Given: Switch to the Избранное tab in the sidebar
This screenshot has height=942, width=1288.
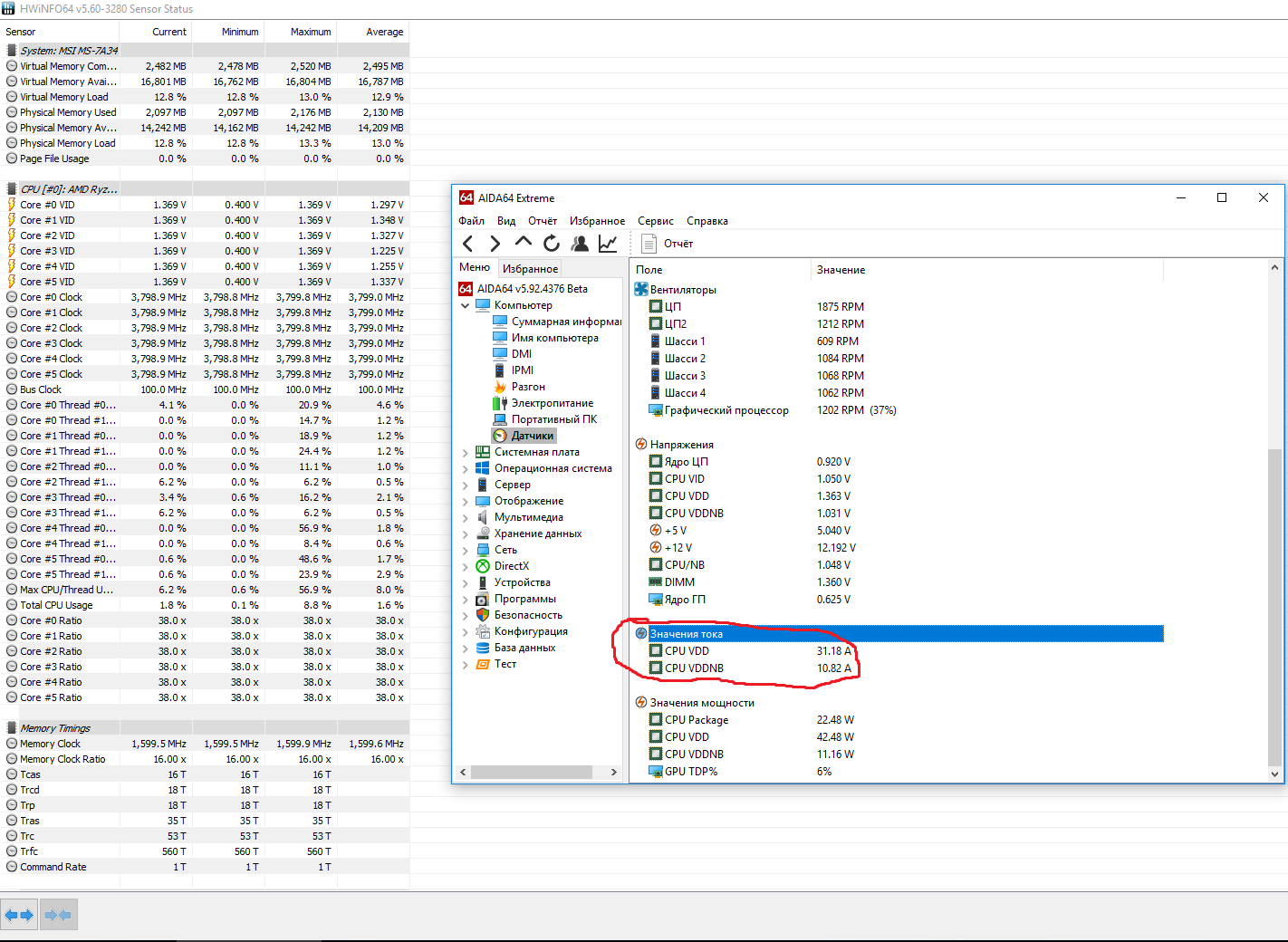Looking at the screenshot, I should pos(530,268).
